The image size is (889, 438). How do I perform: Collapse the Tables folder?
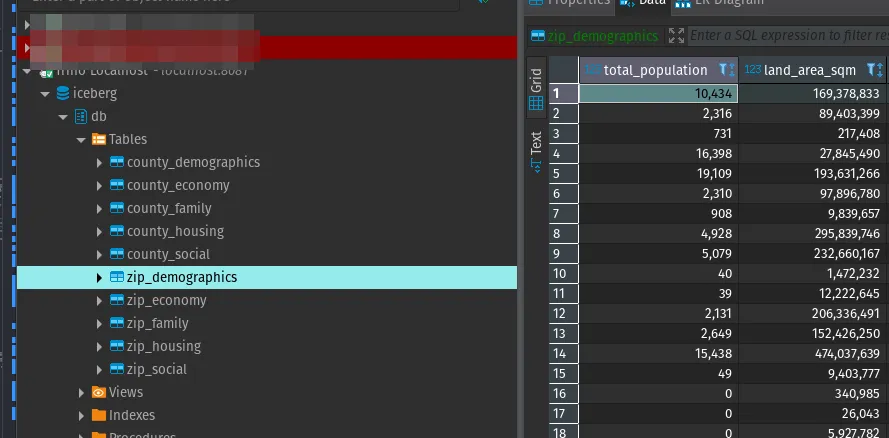click(x=81, y=139)
